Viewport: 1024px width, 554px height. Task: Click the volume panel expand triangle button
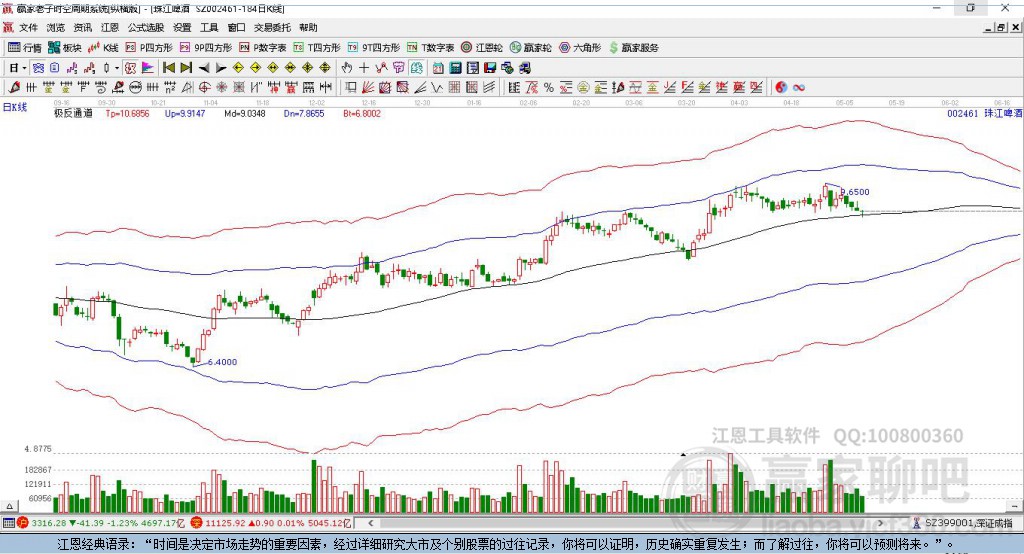click(9, 506)
